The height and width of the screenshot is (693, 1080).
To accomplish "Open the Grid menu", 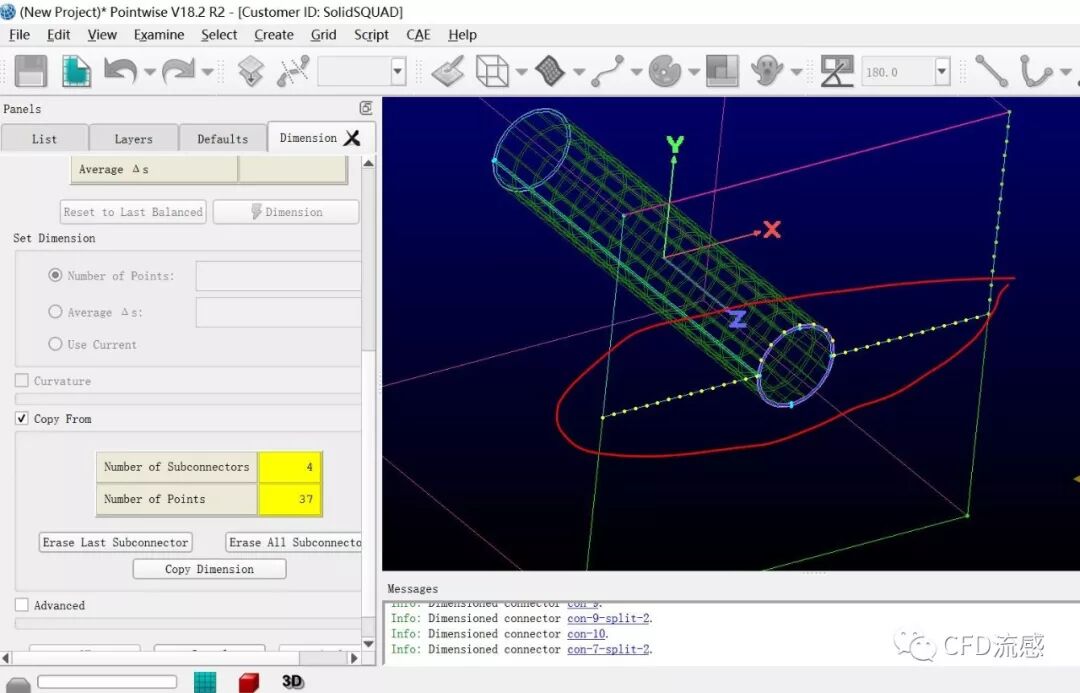I will click(323, 34).
